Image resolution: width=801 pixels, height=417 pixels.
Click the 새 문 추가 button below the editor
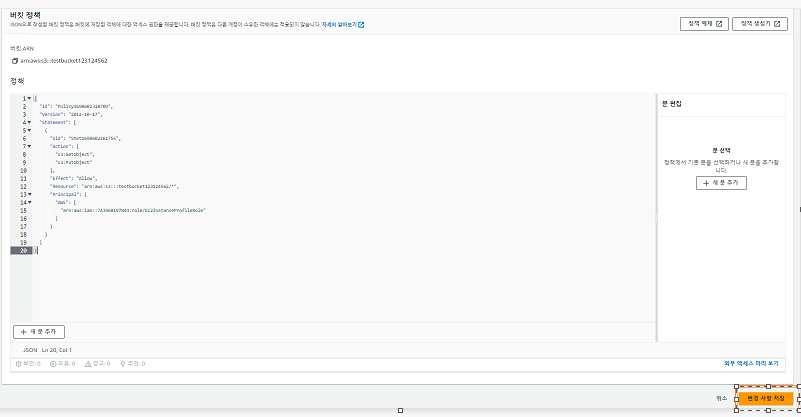(39, 332)
